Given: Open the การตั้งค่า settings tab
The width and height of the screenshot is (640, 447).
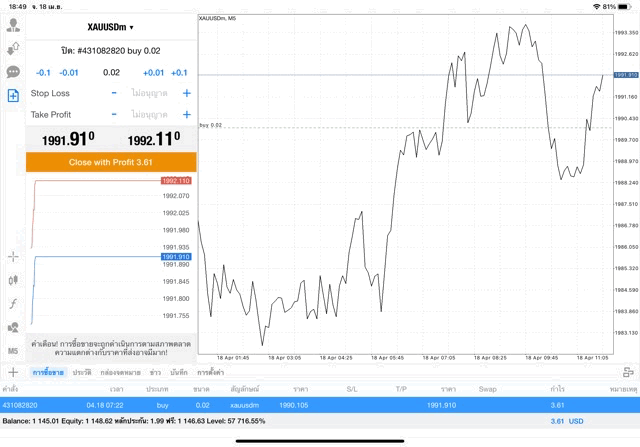Looking at the screenshot, I should coord(211,372).
